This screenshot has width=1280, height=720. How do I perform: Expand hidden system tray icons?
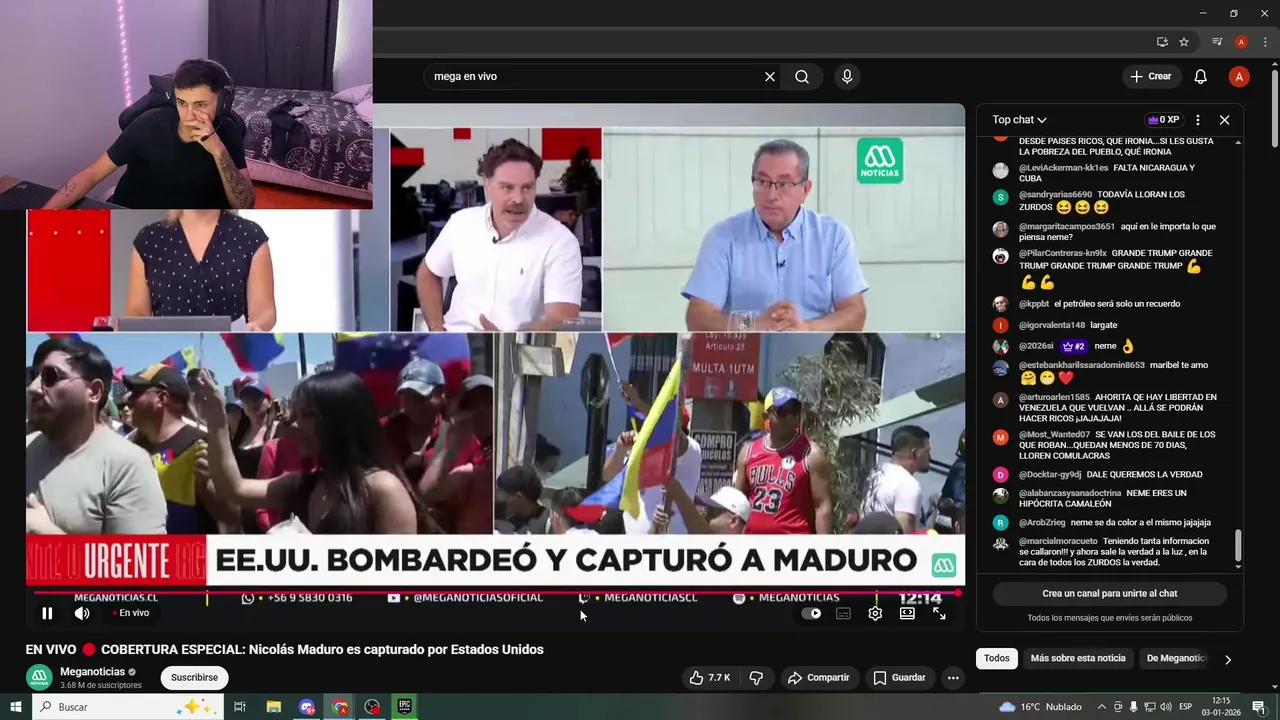coord(1100,707)
